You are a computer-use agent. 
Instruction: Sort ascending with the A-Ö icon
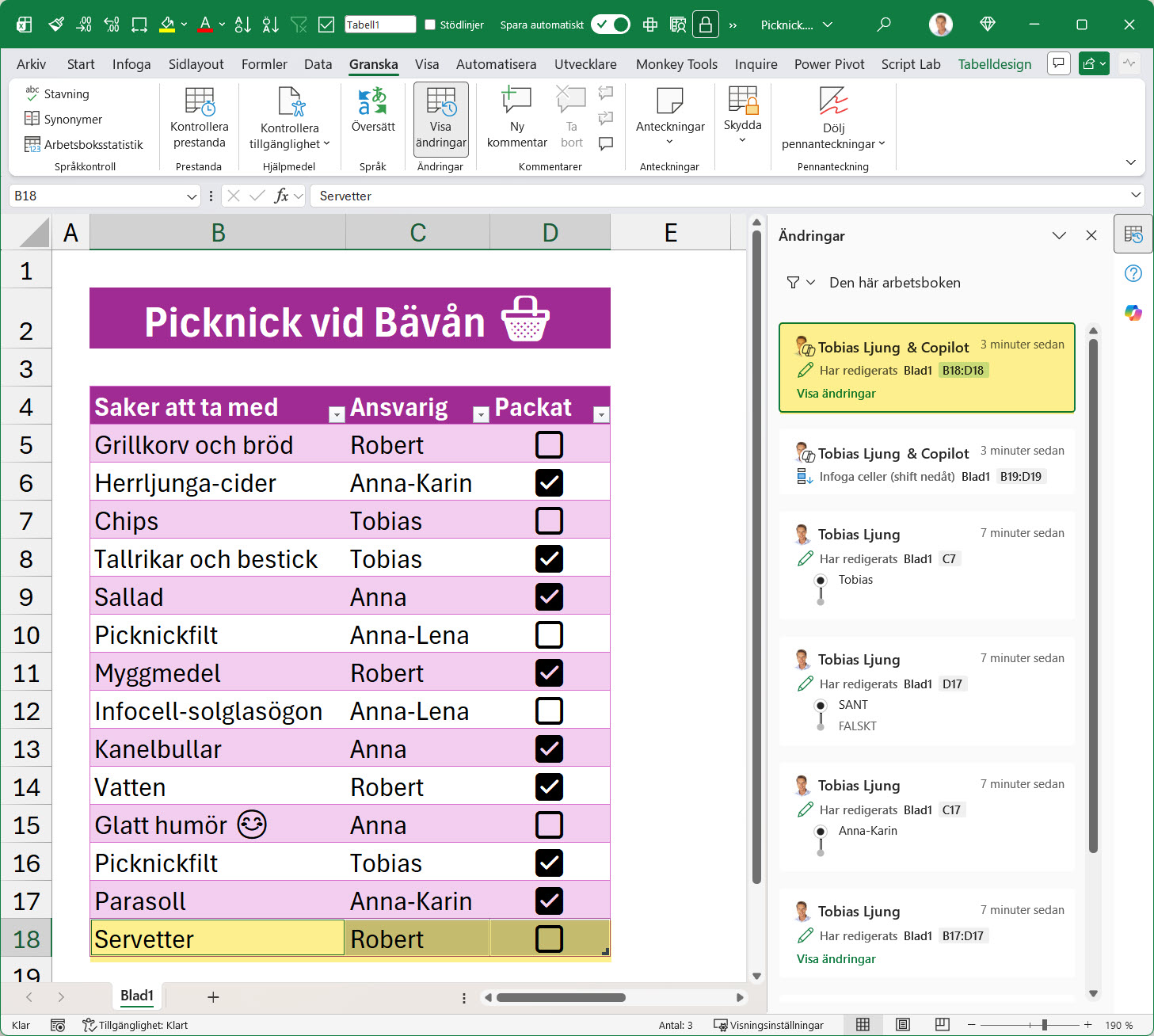coord(243,25)
